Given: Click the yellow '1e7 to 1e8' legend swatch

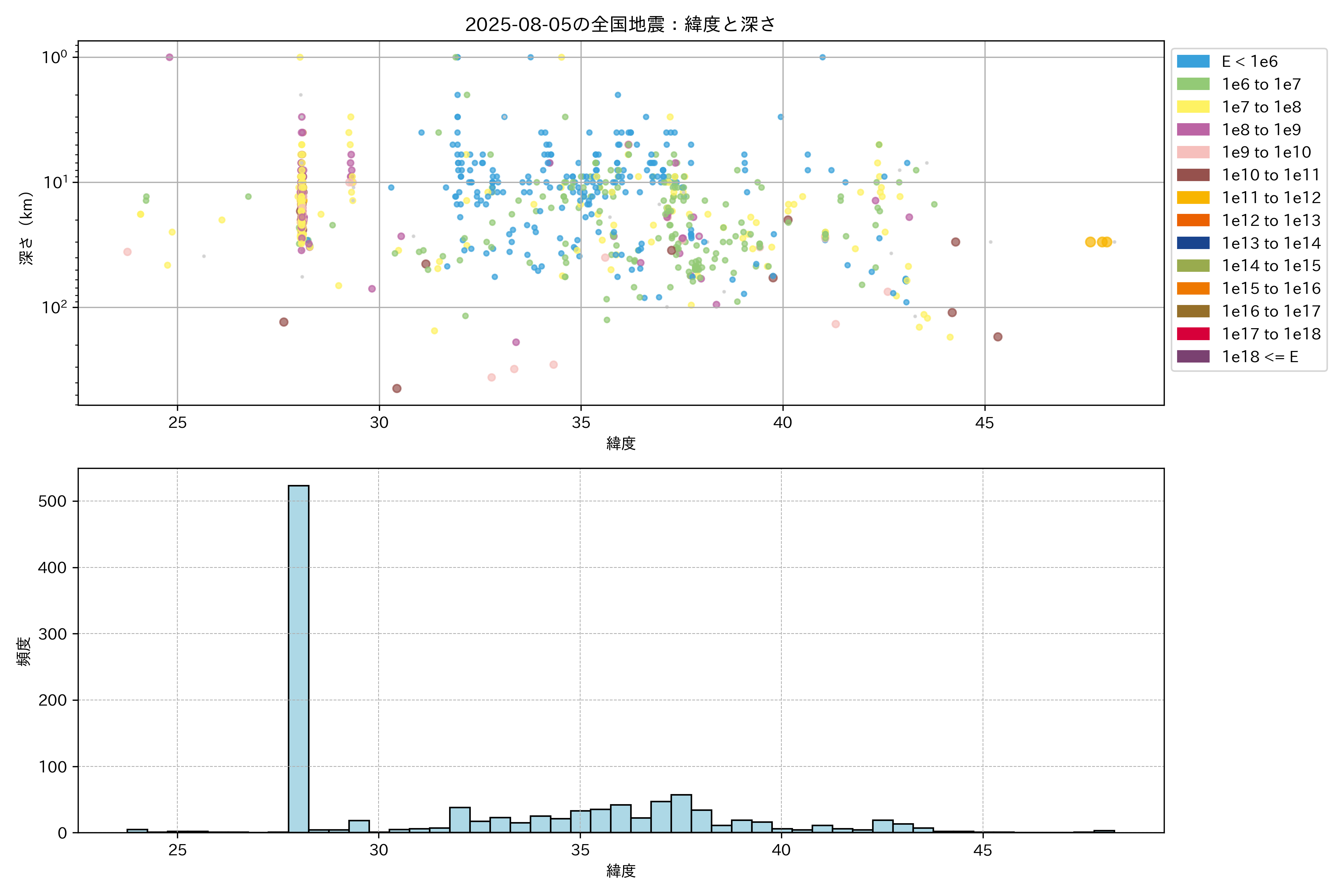Looking at the screenshot, I should 1192,107.
